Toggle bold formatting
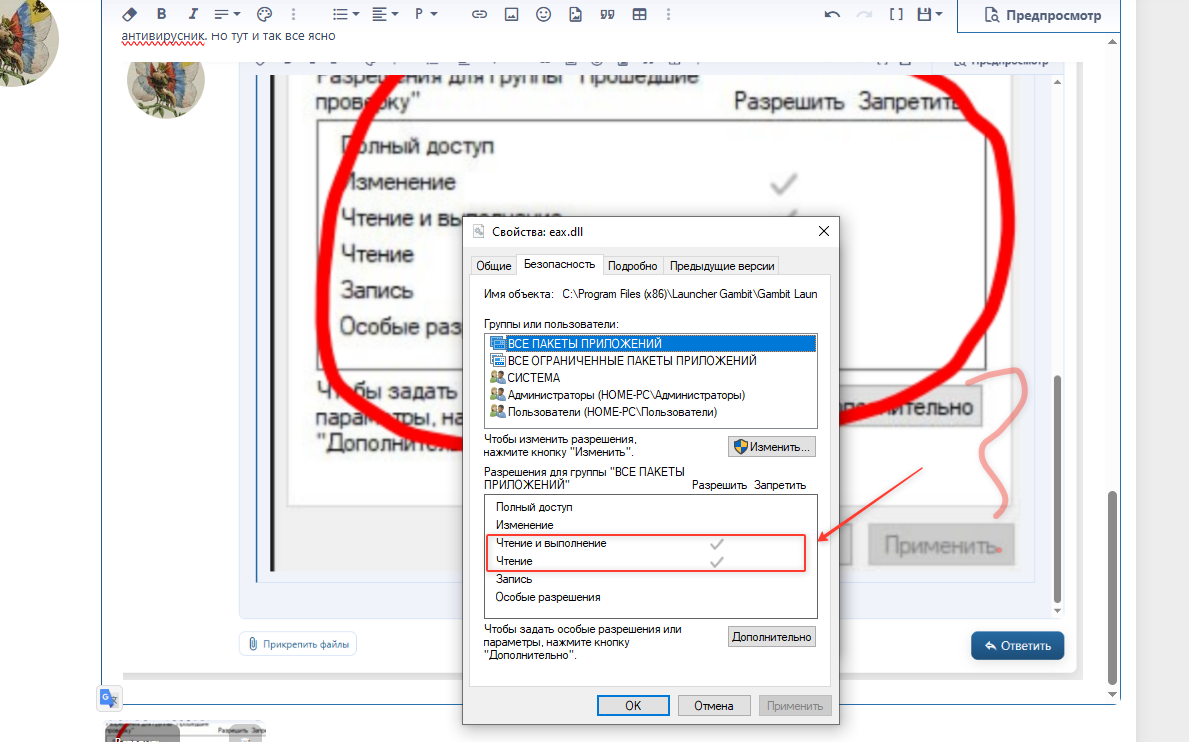Image resolution: width=1189 pixels, height=742 pixels. [x=161, y=14]
